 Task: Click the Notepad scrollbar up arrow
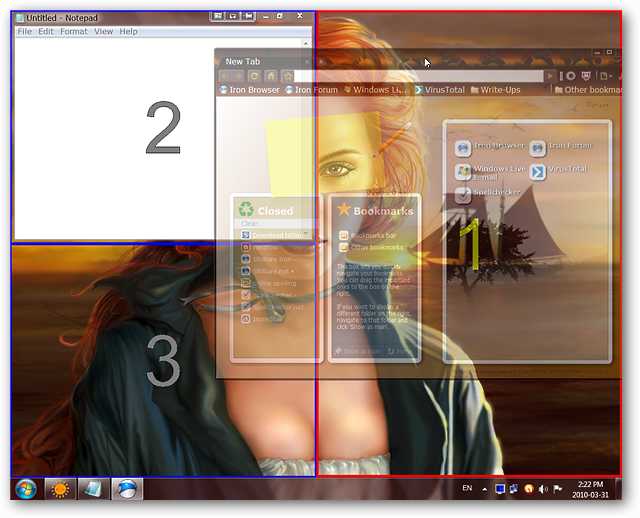coord(306,43)
